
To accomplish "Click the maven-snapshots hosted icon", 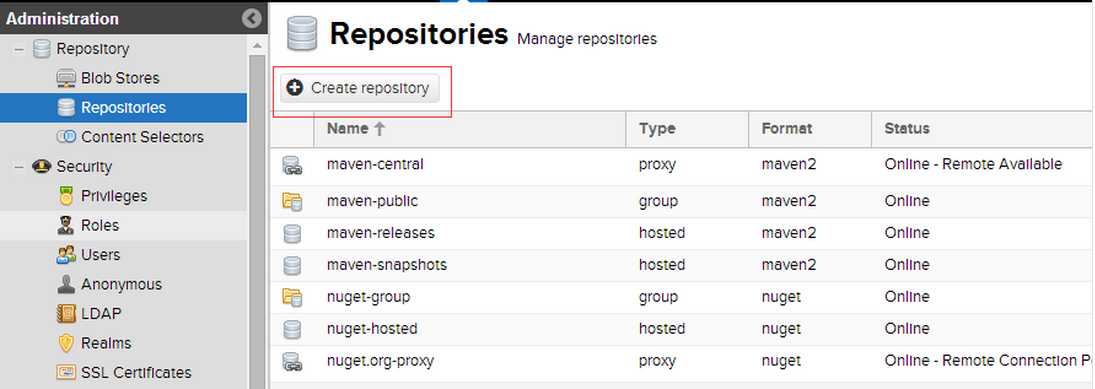I will [292, 265].
